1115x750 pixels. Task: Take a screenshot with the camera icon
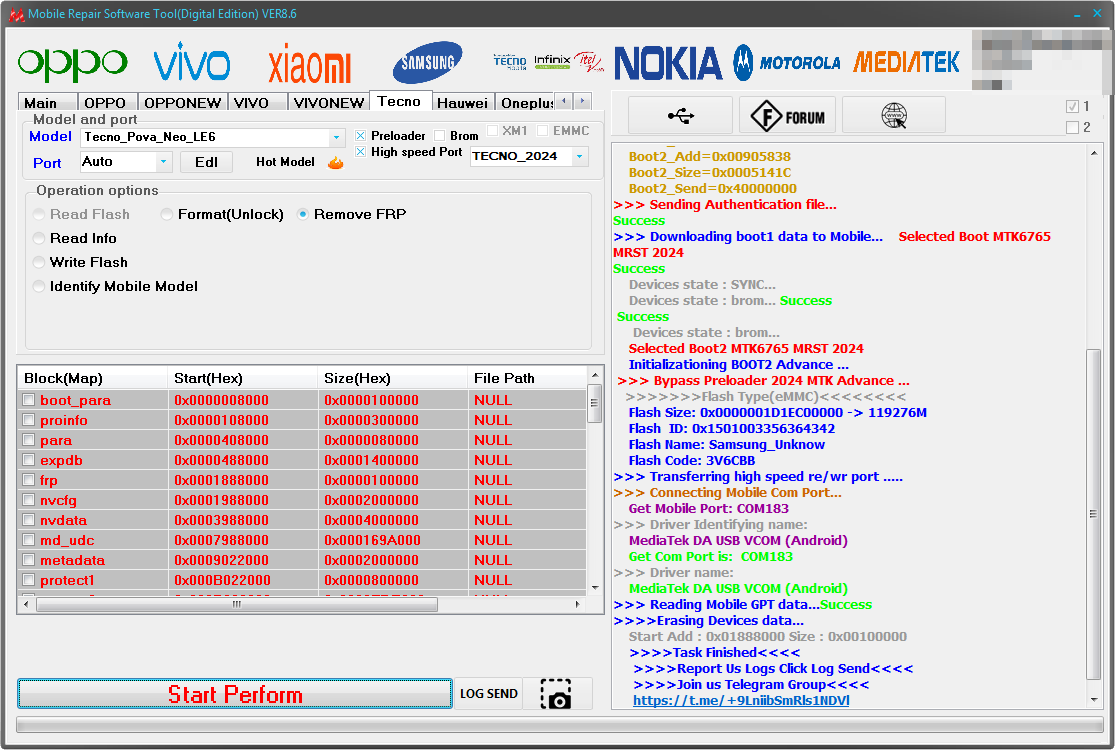tap(555, 694)
